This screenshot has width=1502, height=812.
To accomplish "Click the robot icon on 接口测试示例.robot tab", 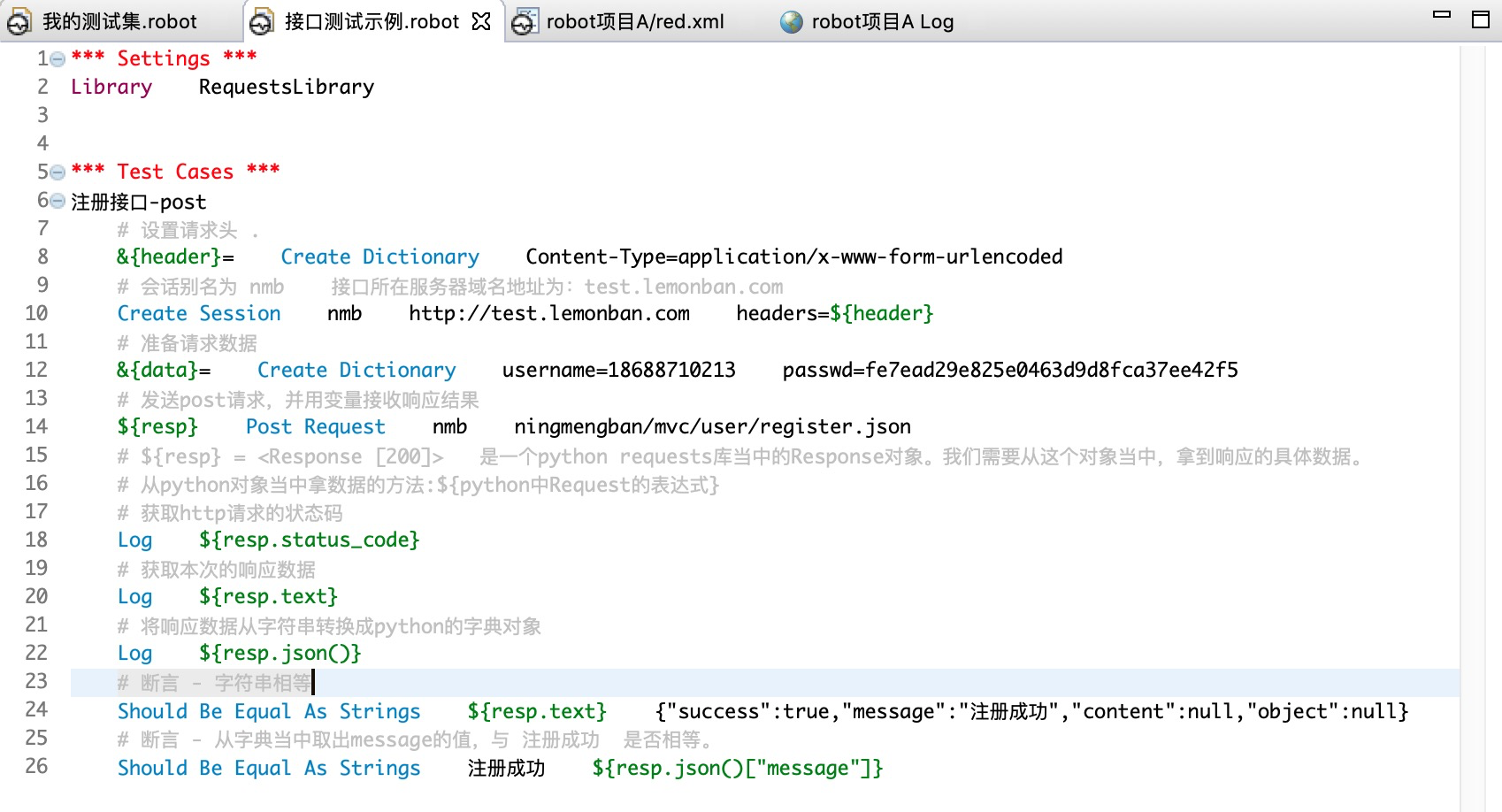I will pyautogui.click(x=261, y=22).
